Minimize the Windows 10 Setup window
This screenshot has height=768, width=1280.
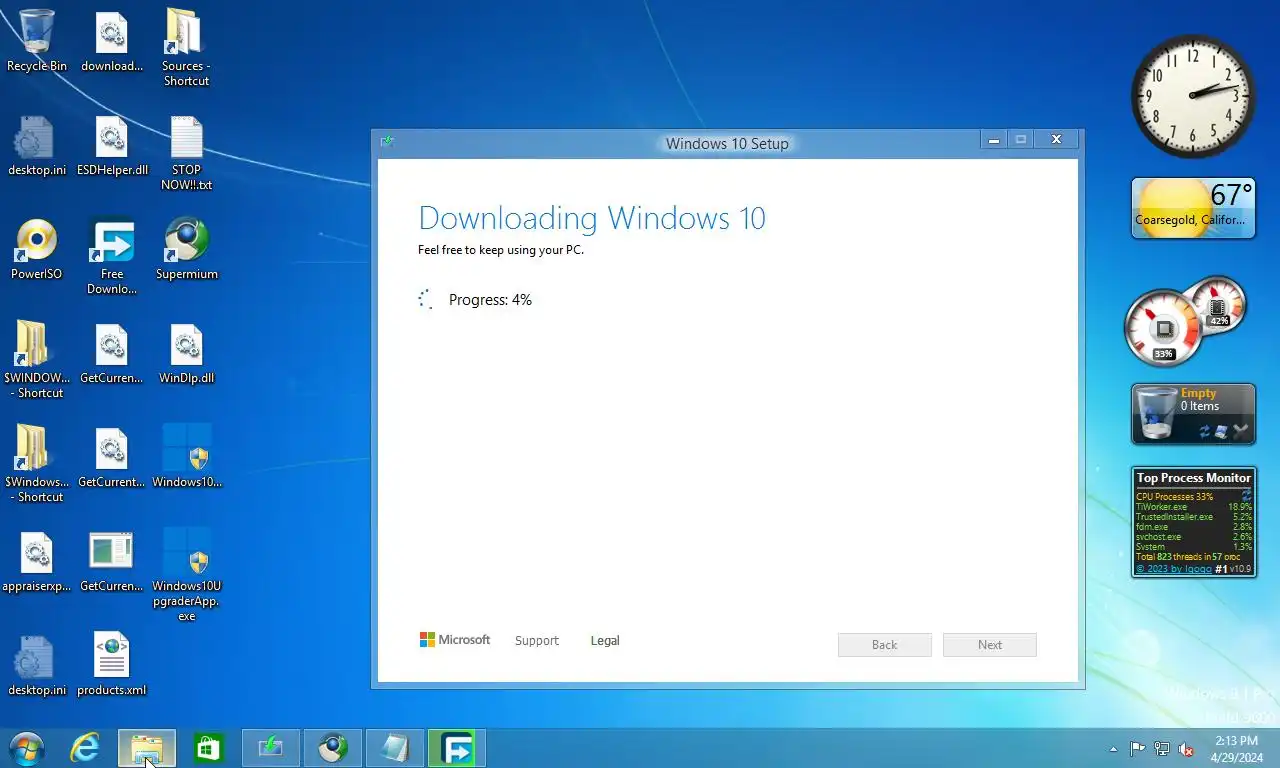click(994, 140)
